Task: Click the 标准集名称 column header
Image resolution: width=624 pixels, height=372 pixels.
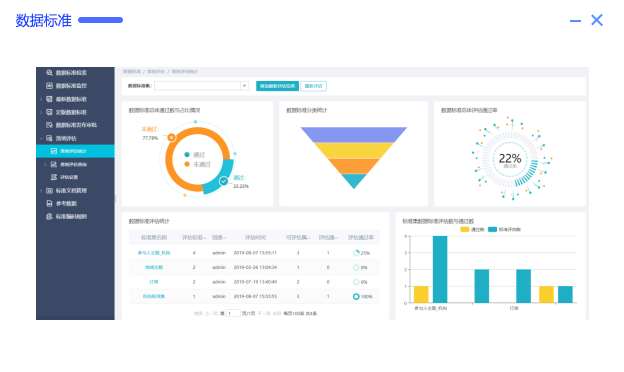Action: (x=154, y=238)
